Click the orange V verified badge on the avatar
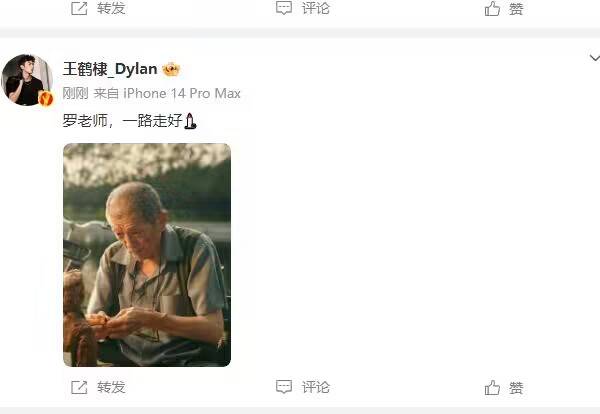 46,99
